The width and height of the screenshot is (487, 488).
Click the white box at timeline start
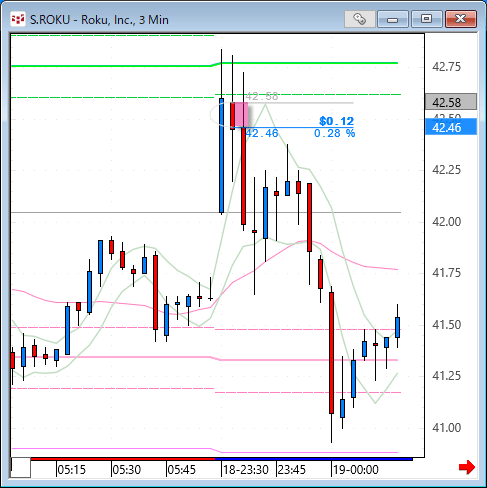(21, 468)
